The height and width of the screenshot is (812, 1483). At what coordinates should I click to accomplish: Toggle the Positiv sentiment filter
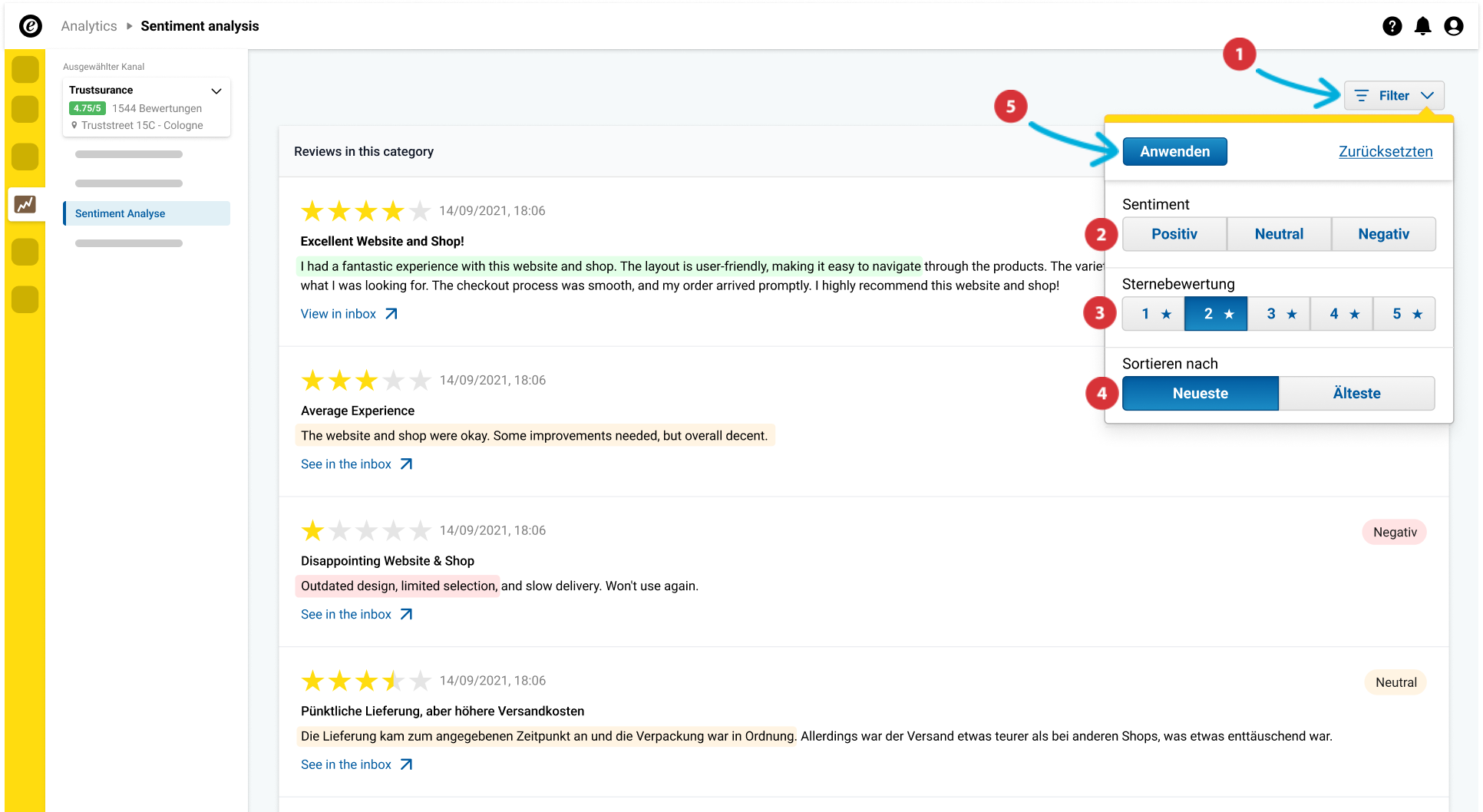[1174, 234]
